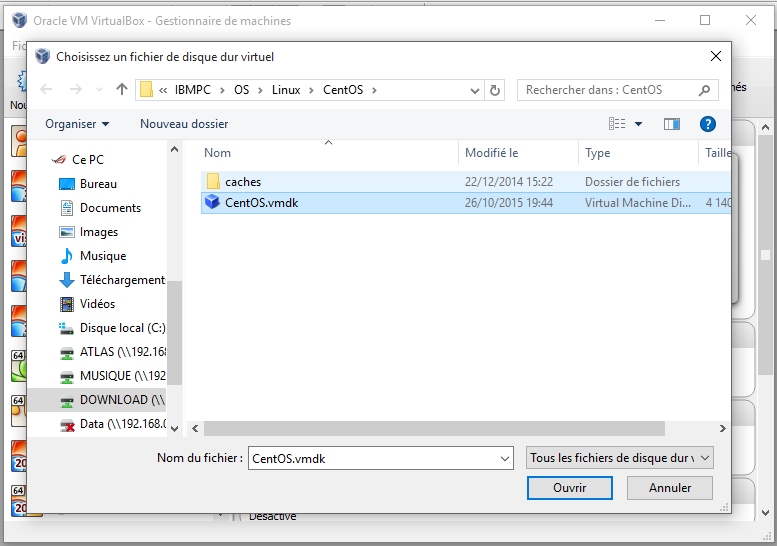
Task: Click the Vidéos film icon
Action: pos(67,304)
